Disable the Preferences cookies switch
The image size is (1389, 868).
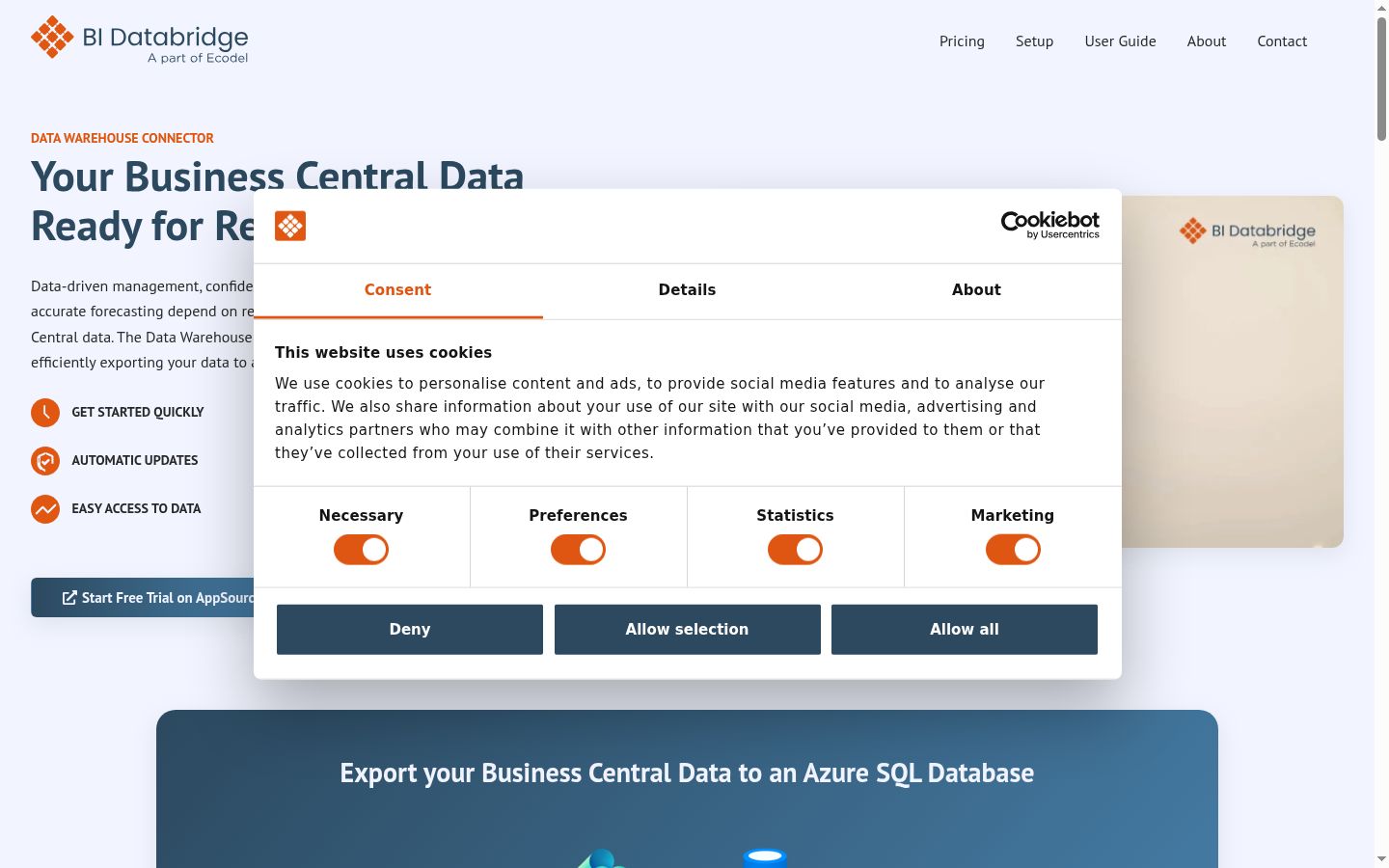(x=579, y=550)
